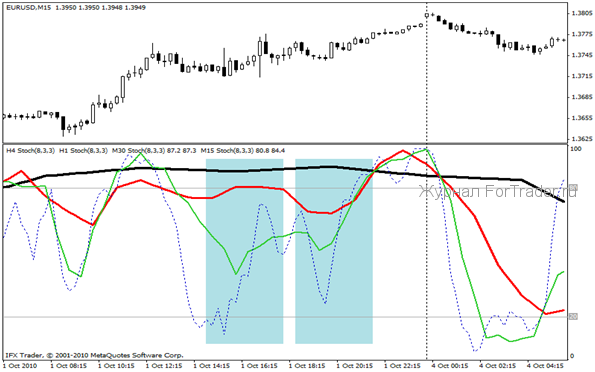Click the 20 level marker on stochastic scale

tap(574, 316)
